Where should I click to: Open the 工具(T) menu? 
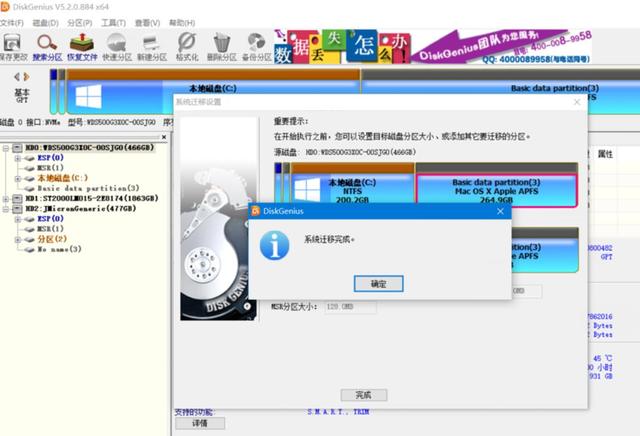pos(113,23)
